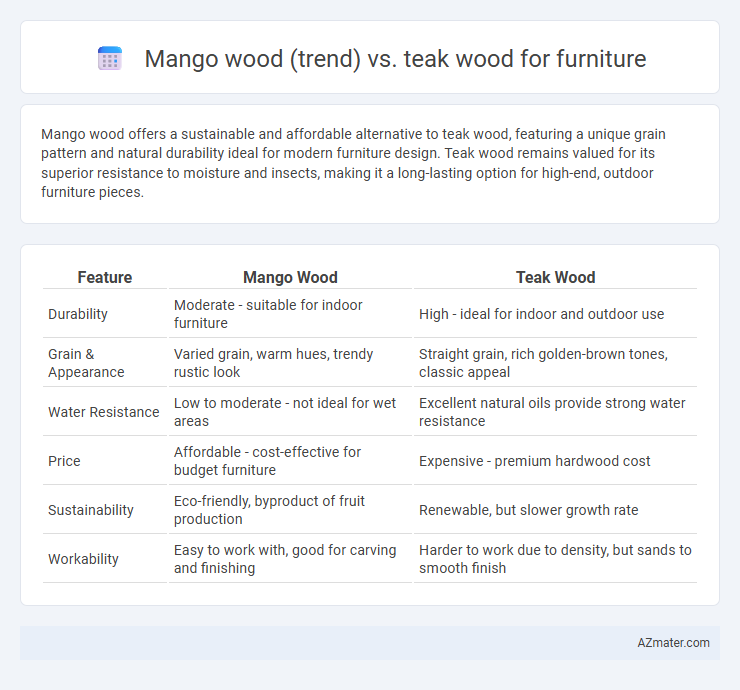Click 'Easy to work with, good for carving' cell
Screen dimensions: 740x690
pos(290,559)
